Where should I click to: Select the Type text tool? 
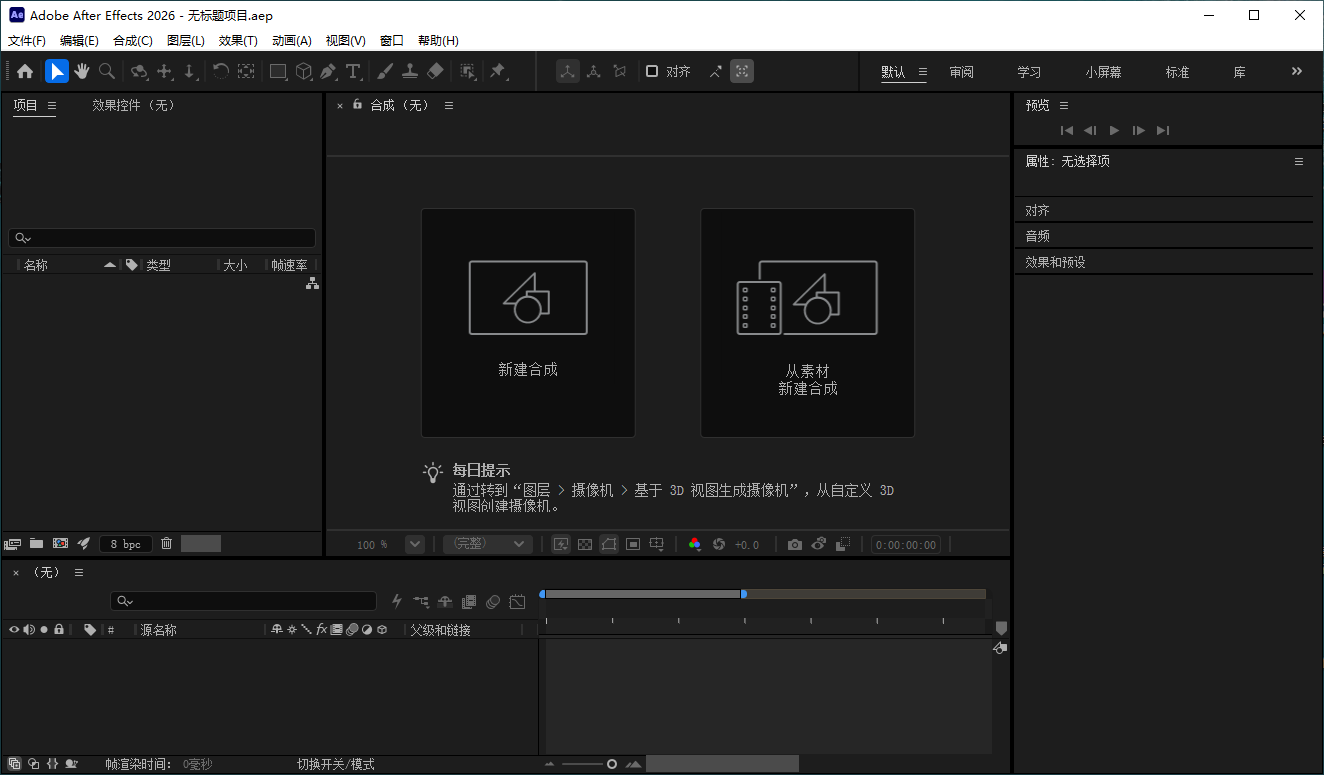pyautogui.click(x=353, y=71)
